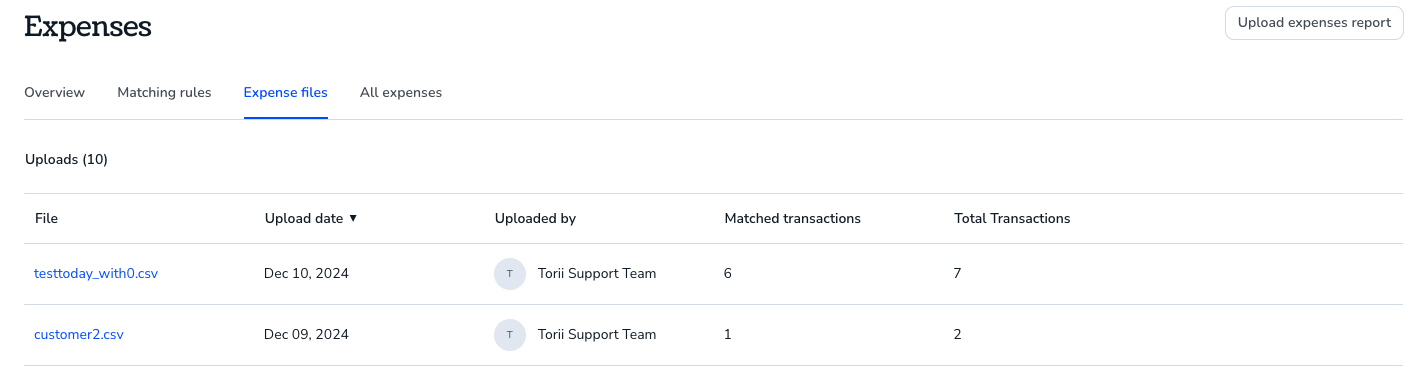1409x371 pixels.
Task: Click the Upload expenses report button
Action: (1314, 22)
